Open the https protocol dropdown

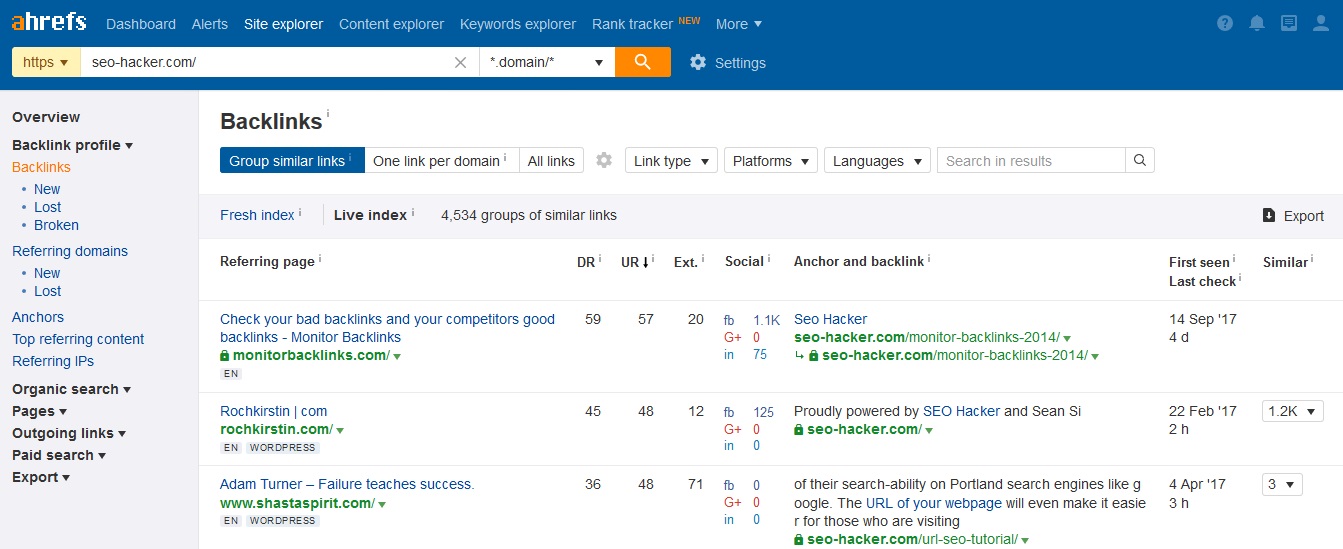pos(45,62)
